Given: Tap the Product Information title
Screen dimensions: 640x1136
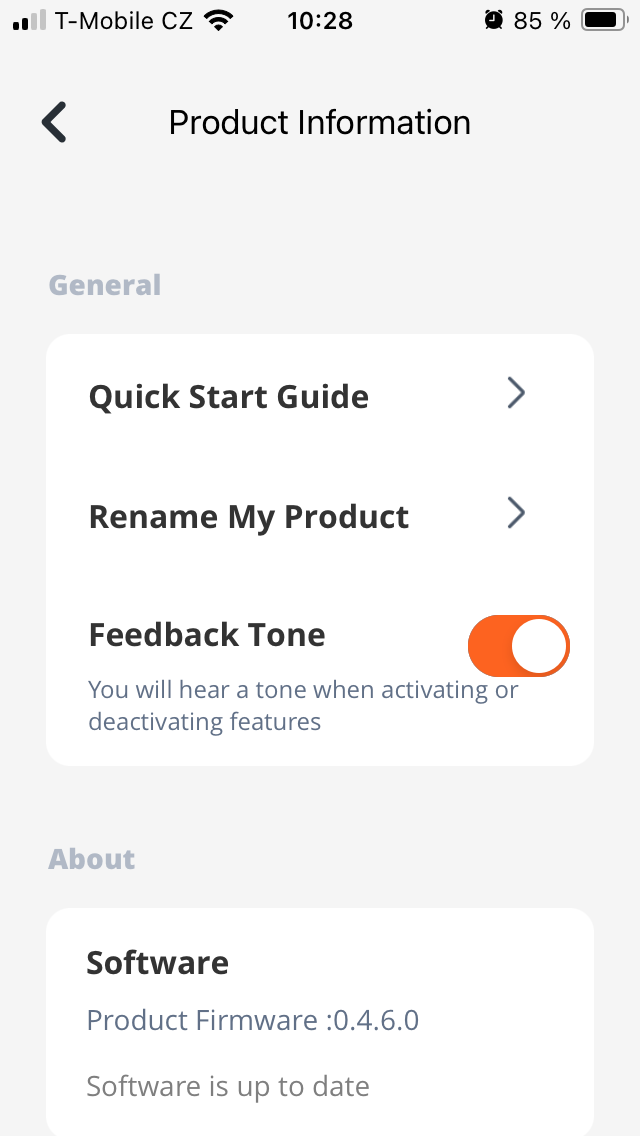Looking at the screenshot, I should tap(320, 122).
